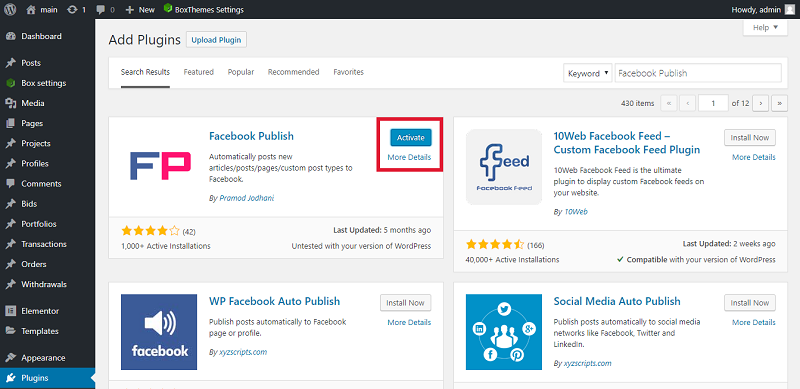Install 10Web Facebook Feed plugin
800x389 pixels.
[x=750, y=137]
